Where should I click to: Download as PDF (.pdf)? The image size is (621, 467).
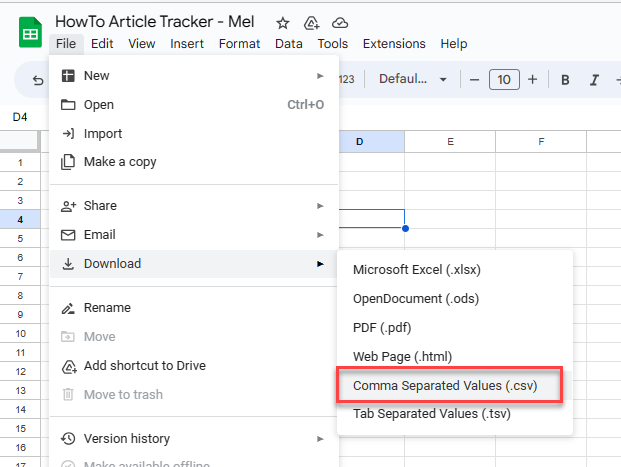pos(382,327)
